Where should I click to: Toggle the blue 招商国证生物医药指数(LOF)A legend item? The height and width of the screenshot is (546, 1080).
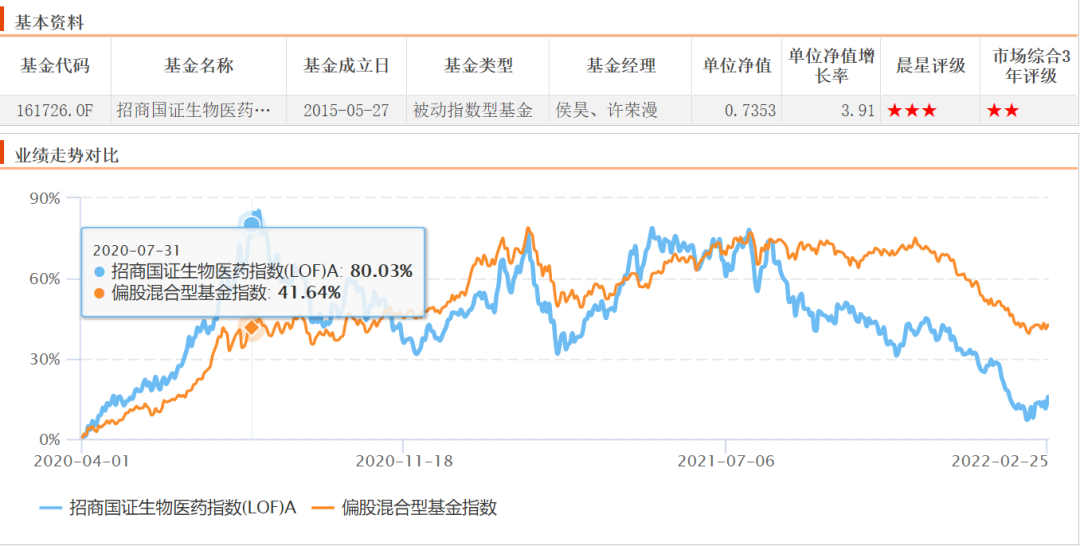(x=167, y=508)
